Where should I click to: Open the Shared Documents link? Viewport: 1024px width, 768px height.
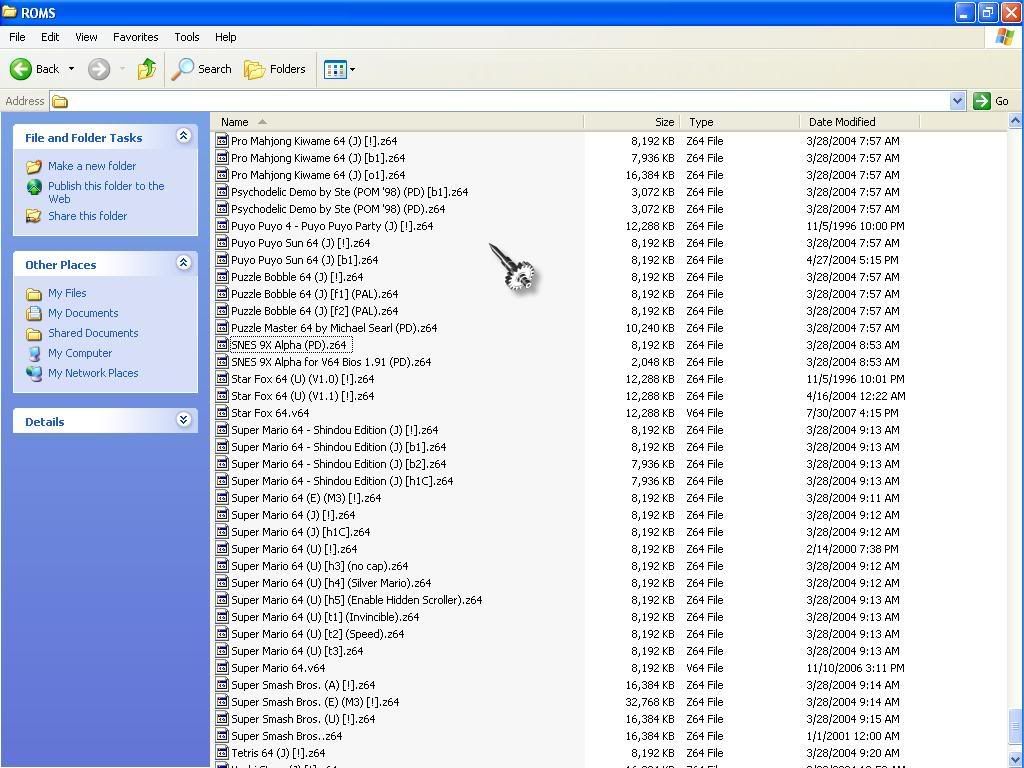coord(93,333)
